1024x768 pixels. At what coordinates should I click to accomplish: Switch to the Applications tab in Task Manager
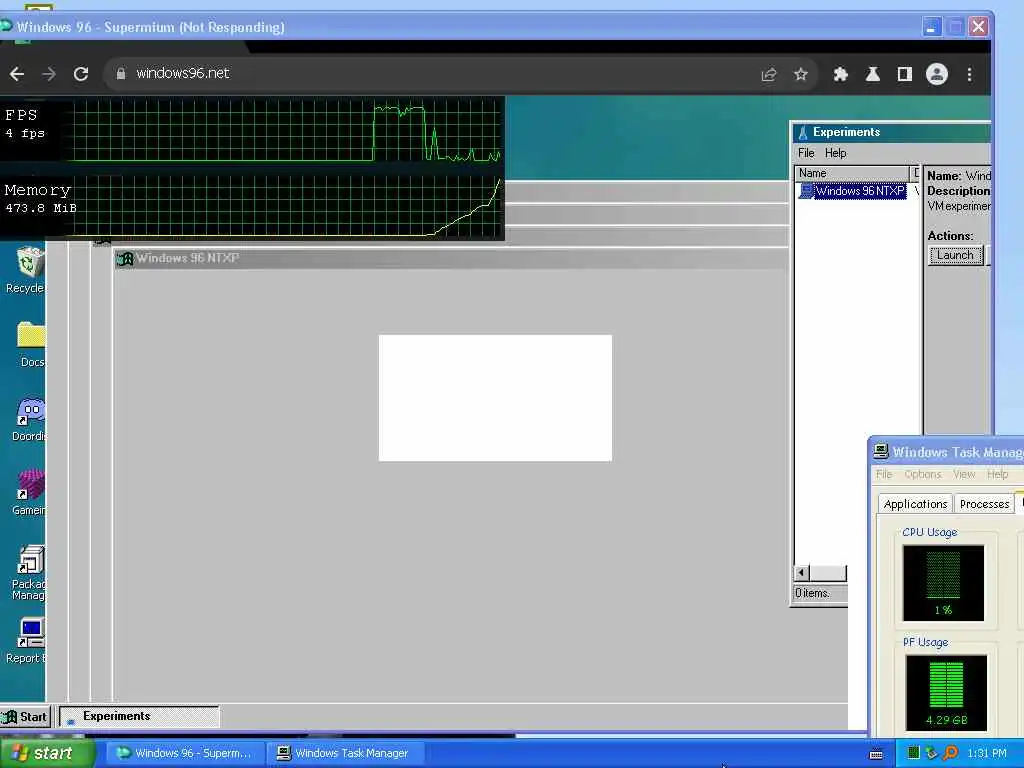tap(915, 504)
